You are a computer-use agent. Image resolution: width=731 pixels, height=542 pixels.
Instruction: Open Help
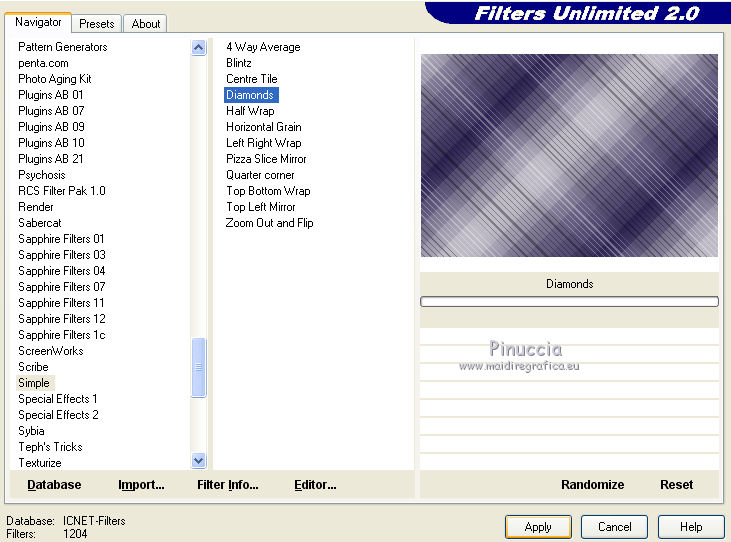691,527
